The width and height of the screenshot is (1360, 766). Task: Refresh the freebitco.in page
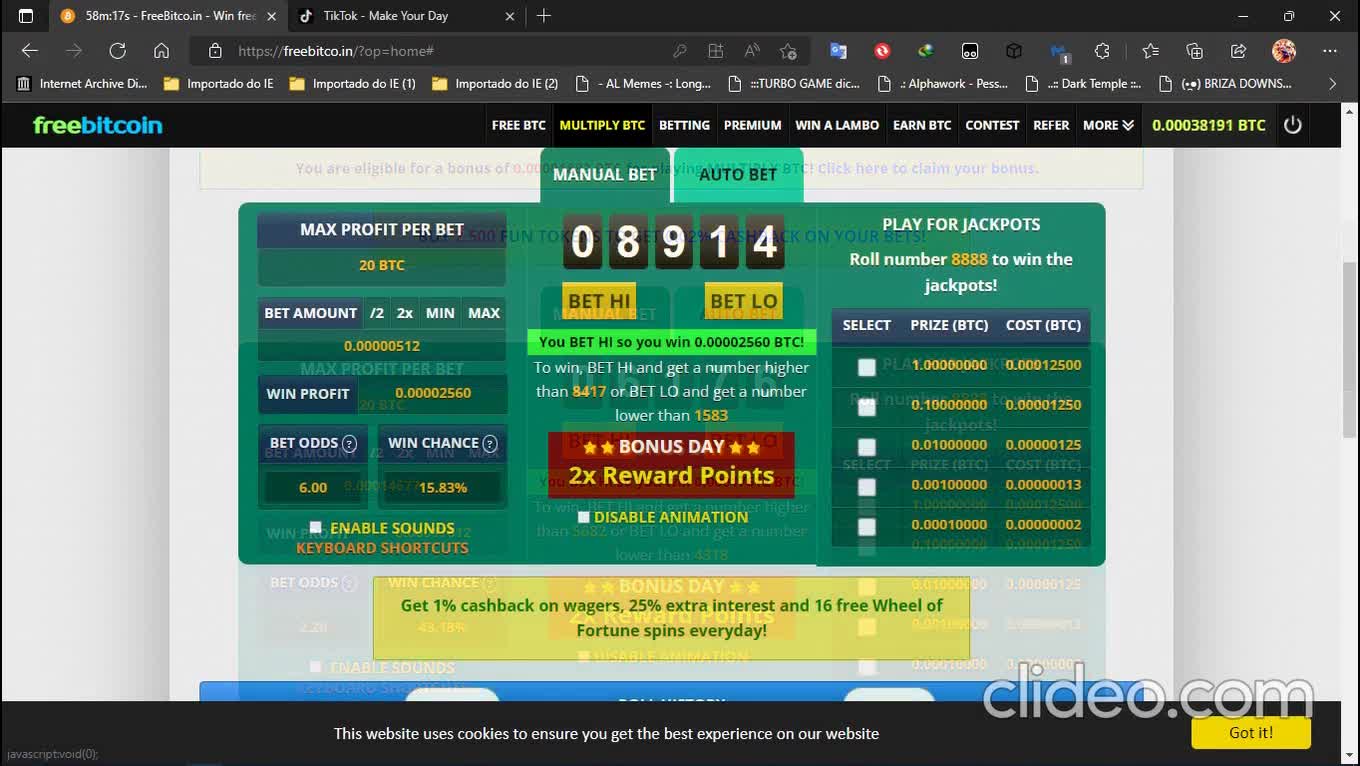[x=117, y=51]
